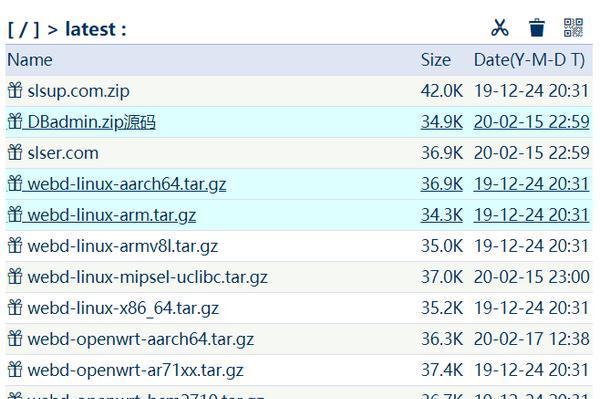Click gift icon beside webd-linux-armv8l.tar.gz
Screen dimensions: 600x399
(15, 246)
